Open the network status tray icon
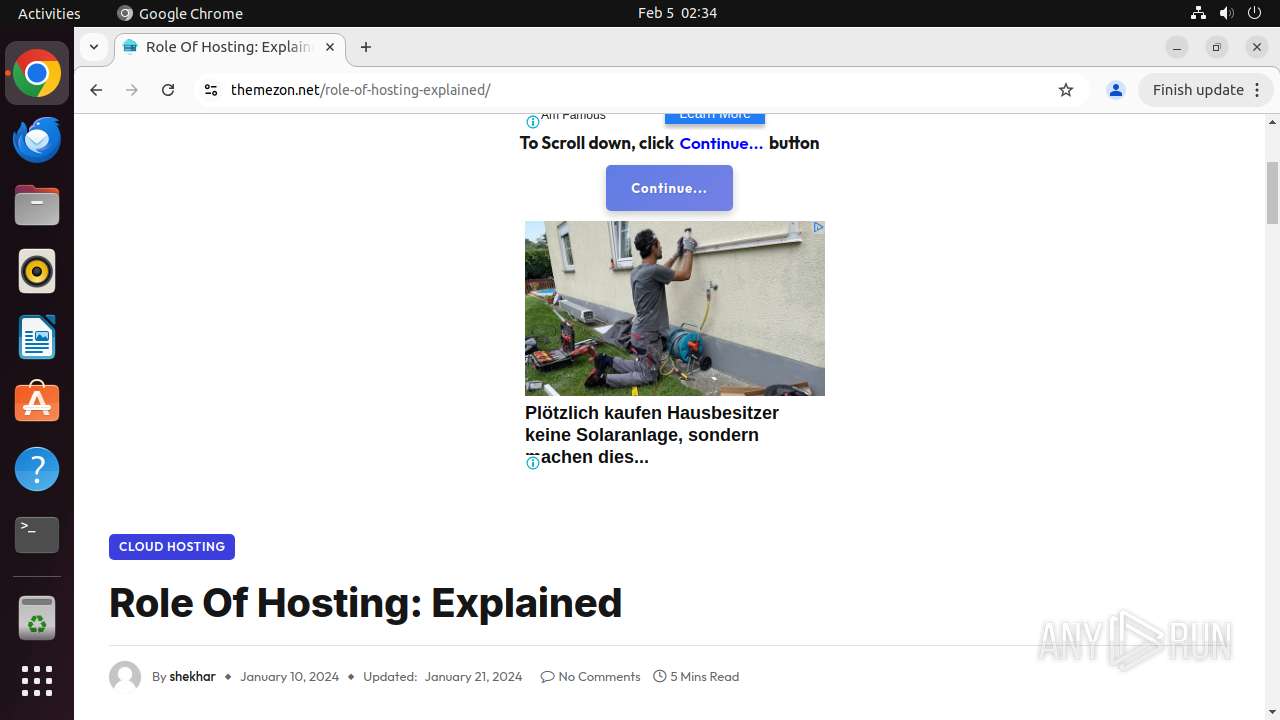The image size is (1280, 720). coord(1198,13)
